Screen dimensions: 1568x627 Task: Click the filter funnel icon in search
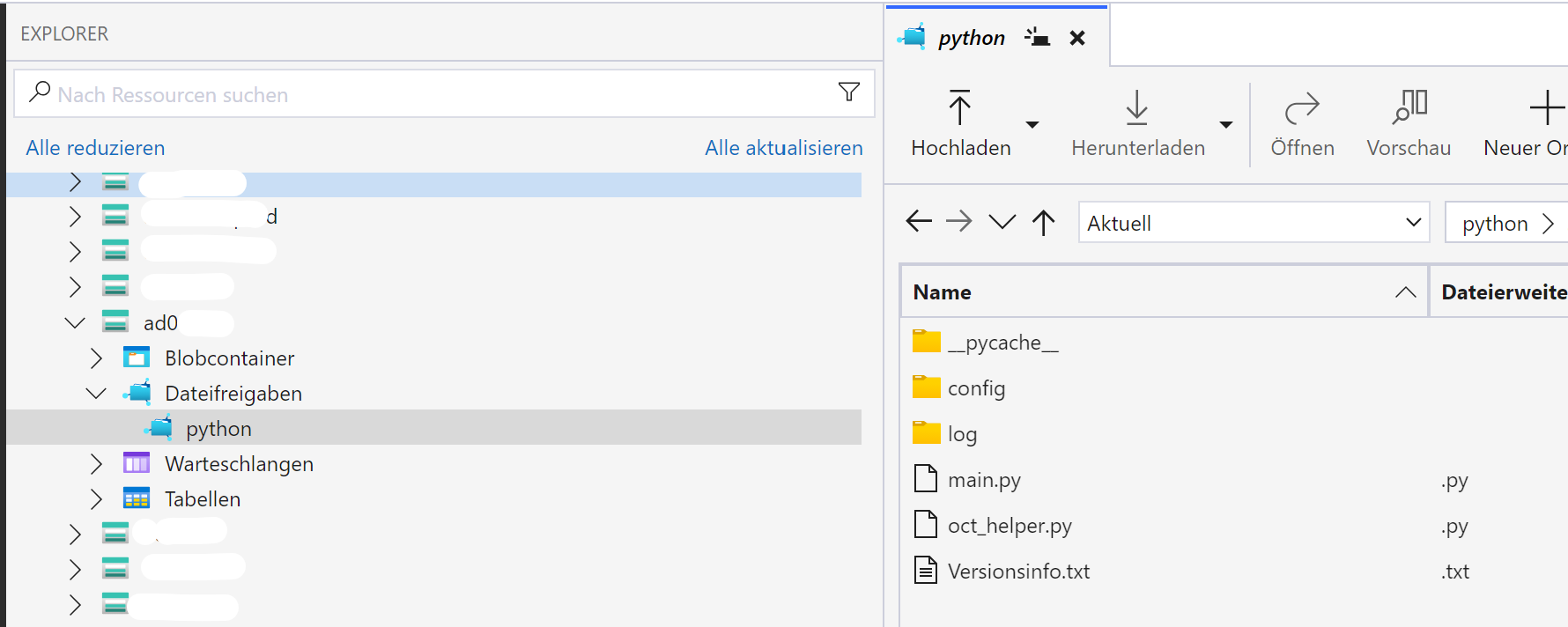tap(848, 92)
